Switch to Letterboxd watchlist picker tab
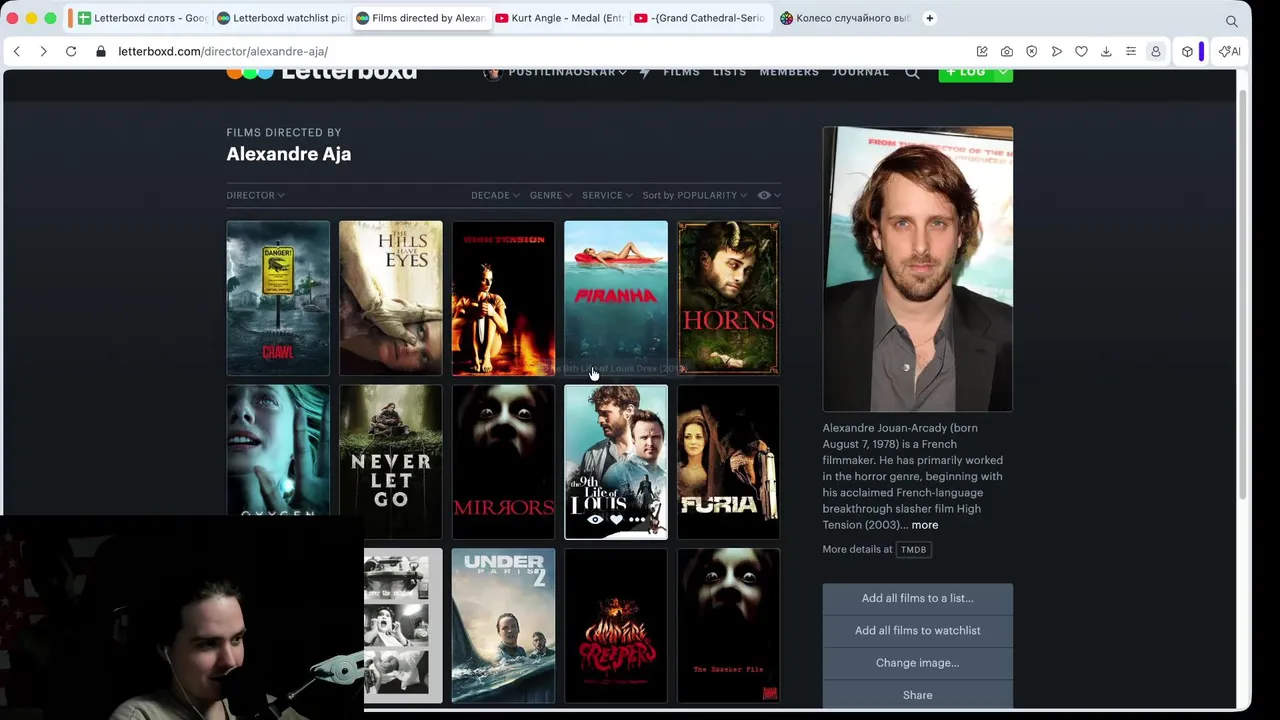The image size is (1280, 720). 281,18
